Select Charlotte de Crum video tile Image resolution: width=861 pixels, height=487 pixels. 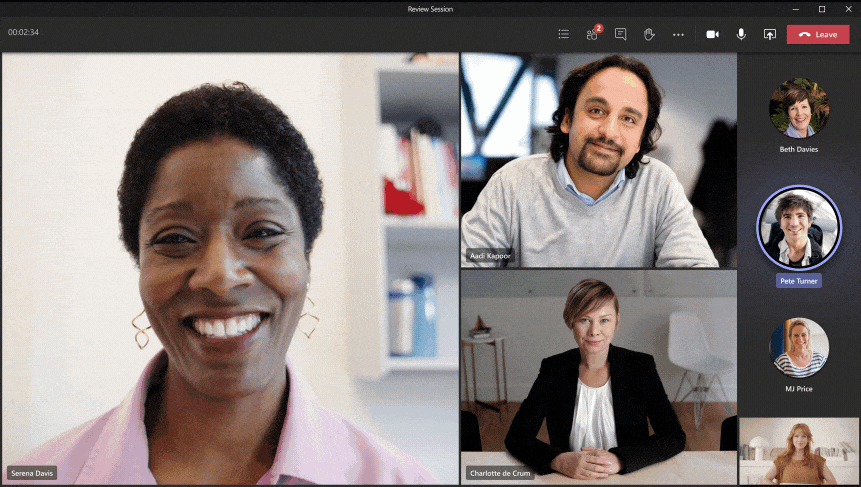tap(598, 375)
